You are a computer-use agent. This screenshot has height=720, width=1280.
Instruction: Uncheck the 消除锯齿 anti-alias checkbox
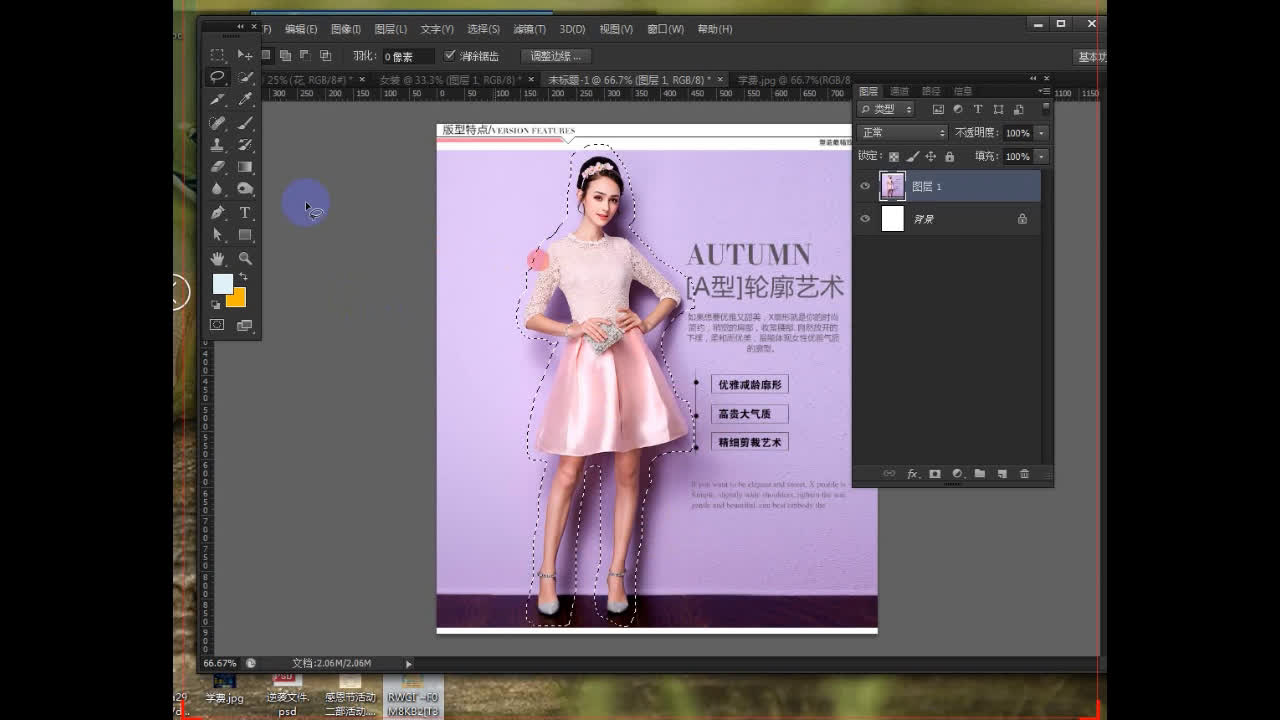coord(450,56)
